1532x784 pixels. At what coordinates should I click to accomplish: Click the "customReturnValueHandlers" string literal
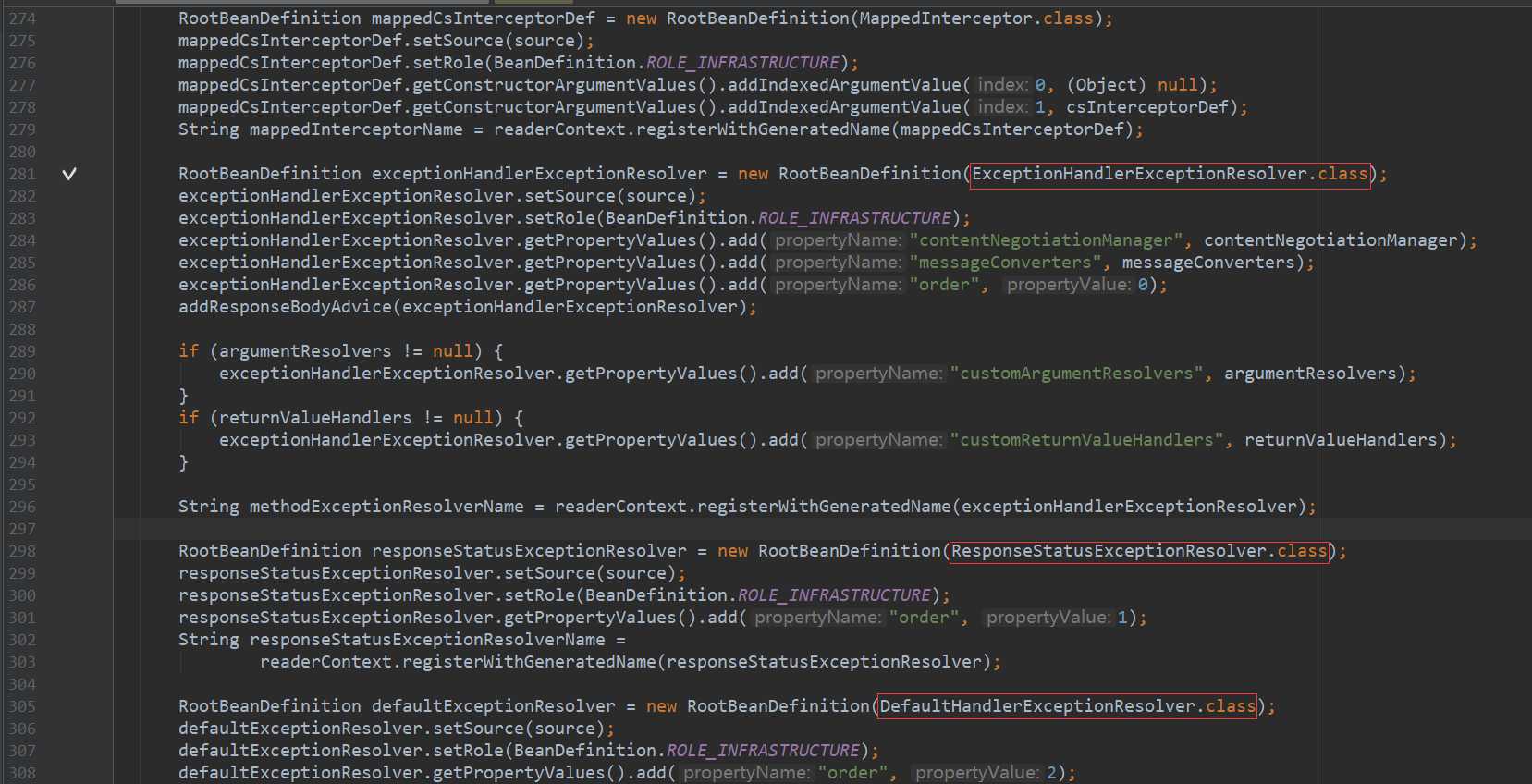click(1086, 440)
